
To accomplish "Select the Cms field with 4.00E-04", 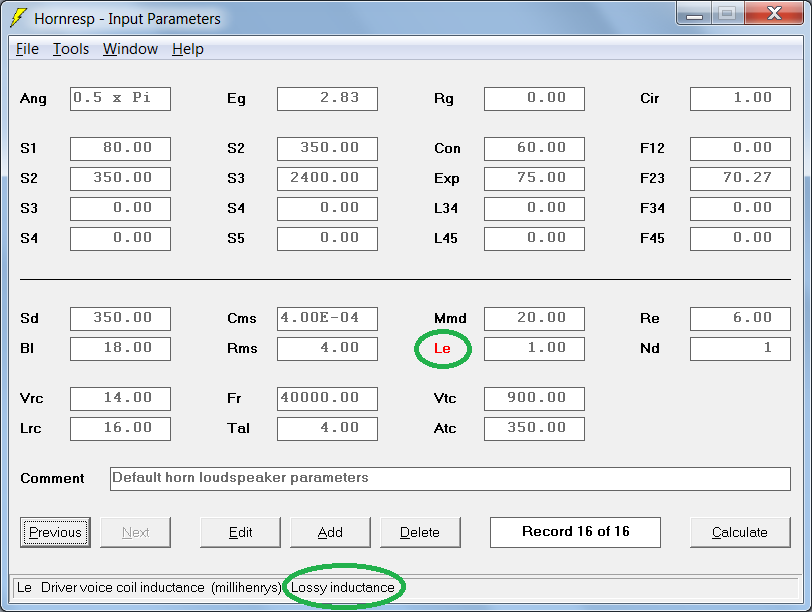I will (327, 319).
